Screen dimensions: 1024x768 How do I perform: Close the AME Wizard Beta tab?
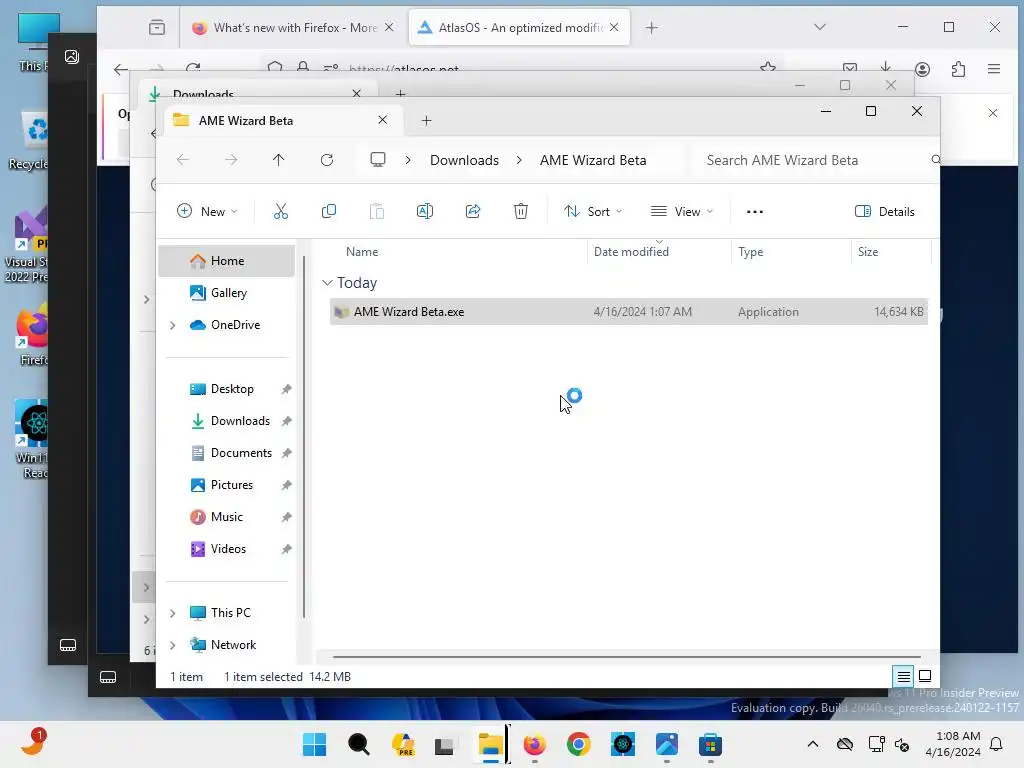[x=383, y=120]
